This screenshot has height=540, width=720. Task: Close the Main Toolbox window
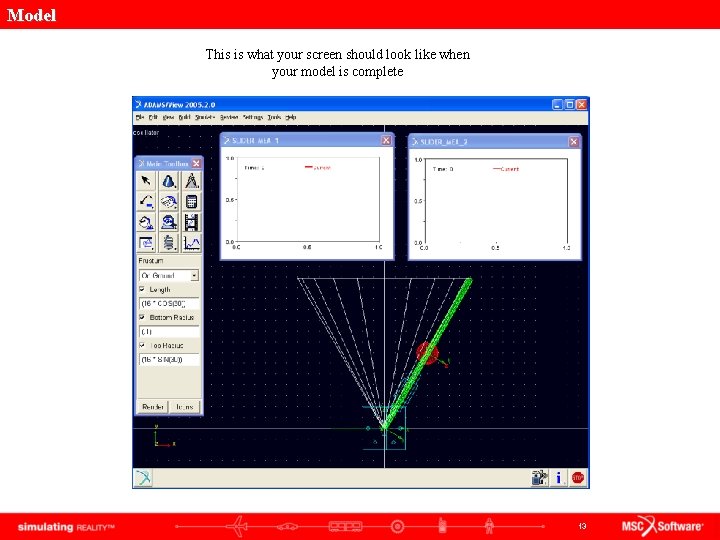coord(197,163)
